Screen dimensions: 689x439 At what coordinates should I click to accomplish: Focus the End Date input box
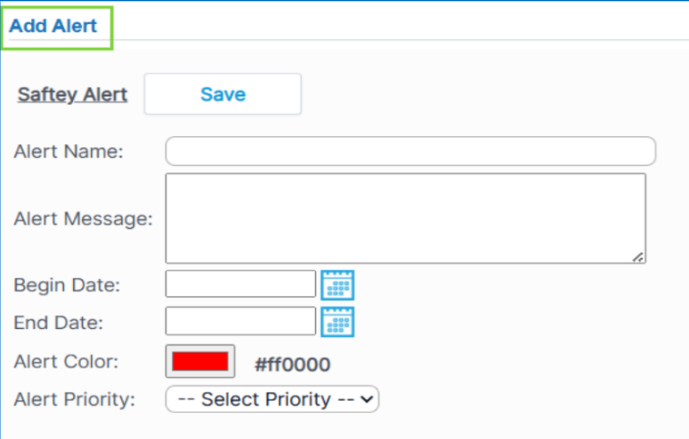[x=240, y=322]
